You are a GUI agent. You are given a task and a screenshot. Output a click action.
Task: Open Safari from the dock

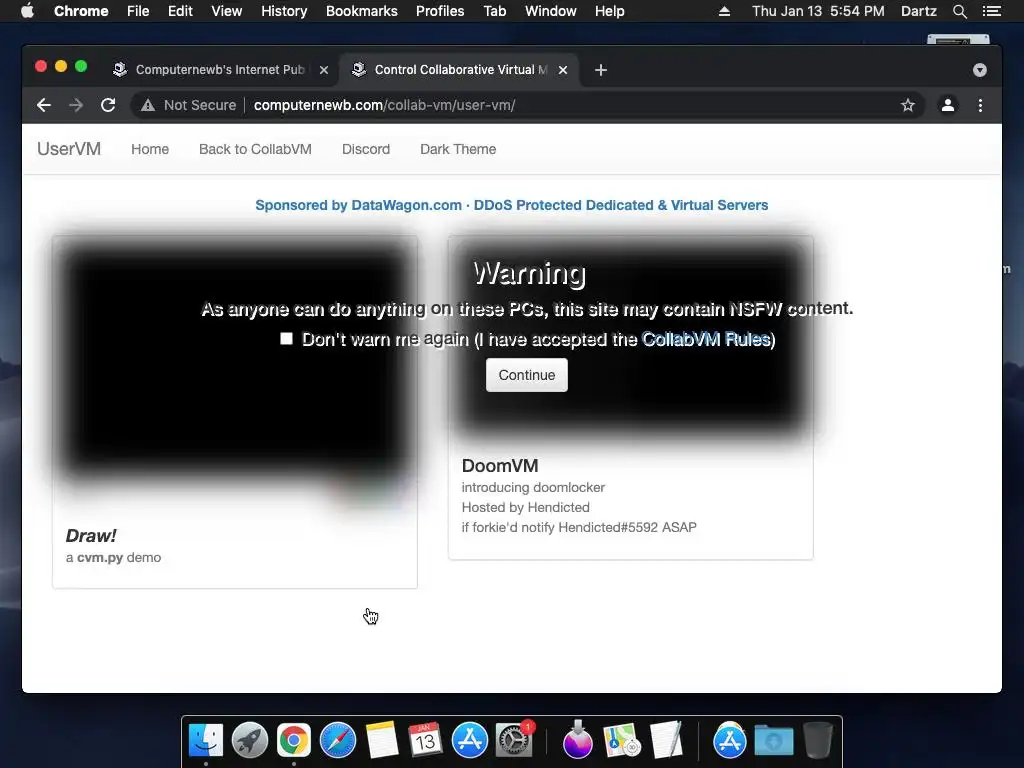coord(338,741)
